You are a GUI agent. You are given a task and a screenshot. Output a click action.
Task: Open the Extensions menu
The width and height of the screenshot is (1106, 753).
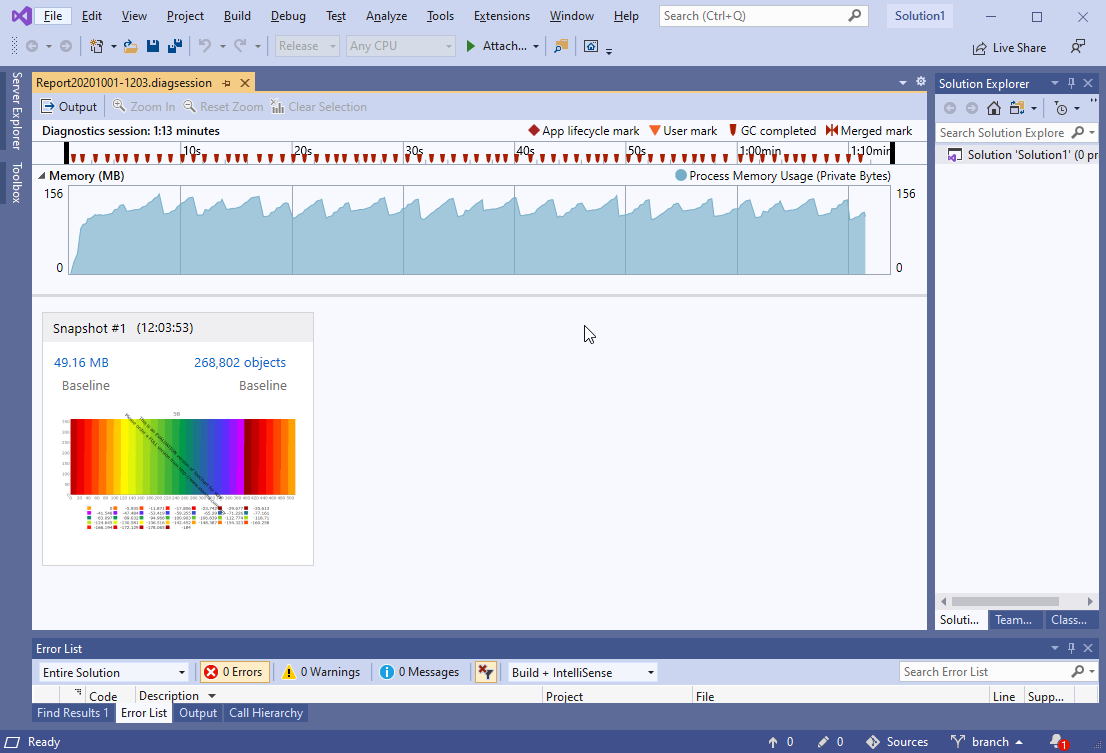click(x=502, y=16)
